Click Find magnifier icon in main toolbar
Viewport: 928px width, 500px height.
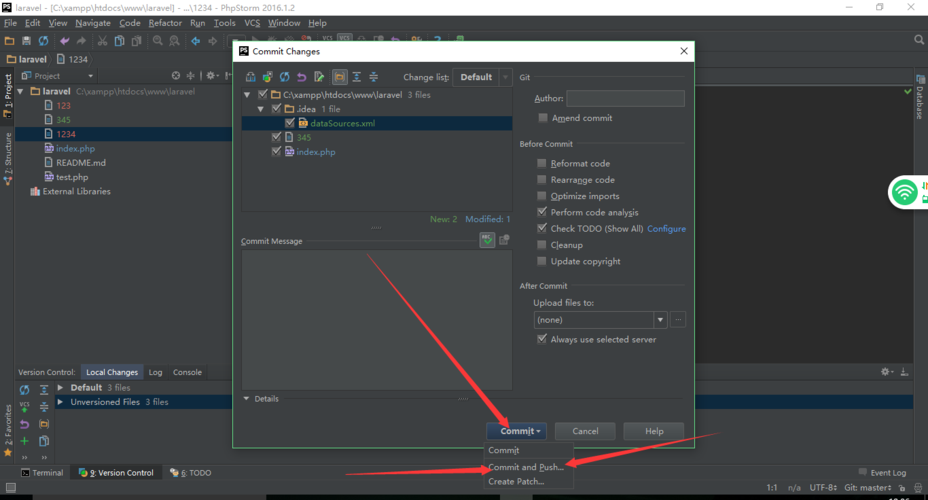click(157, 41)
